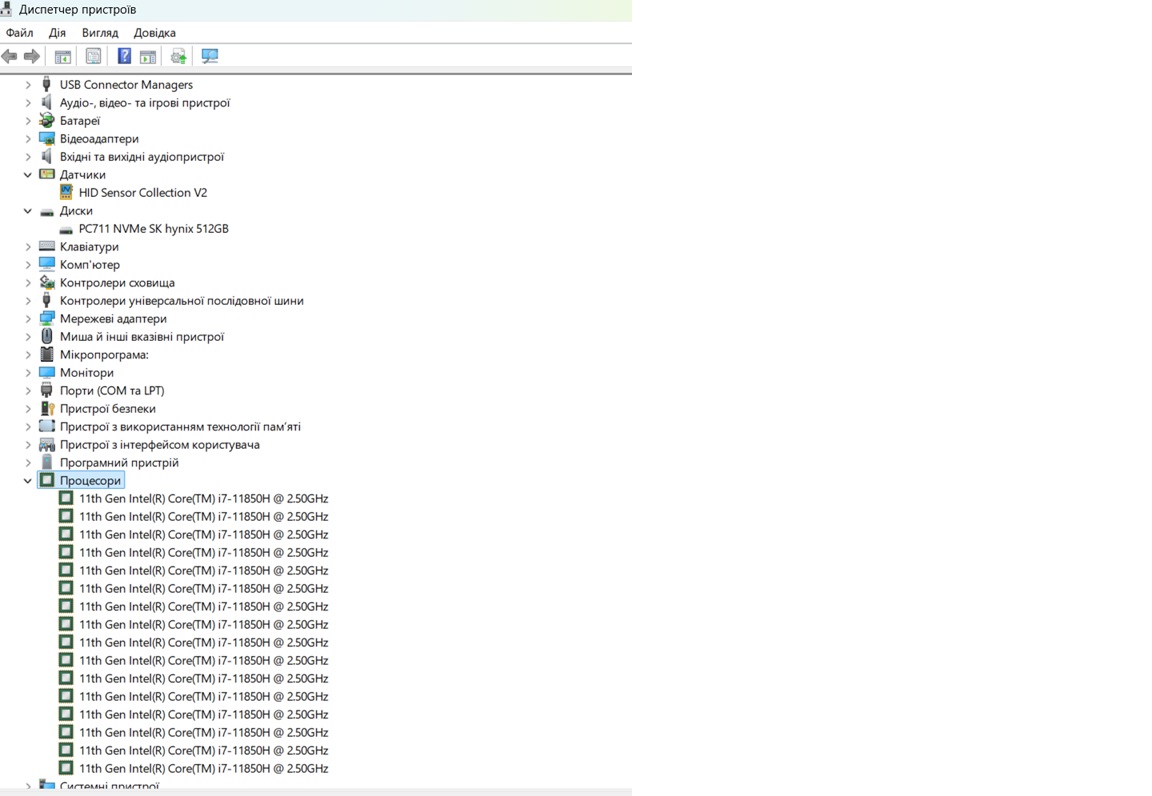Select the Програмний пристрій label
The height and width of the screenshot is (796, 1152).
tap(119, 462)
